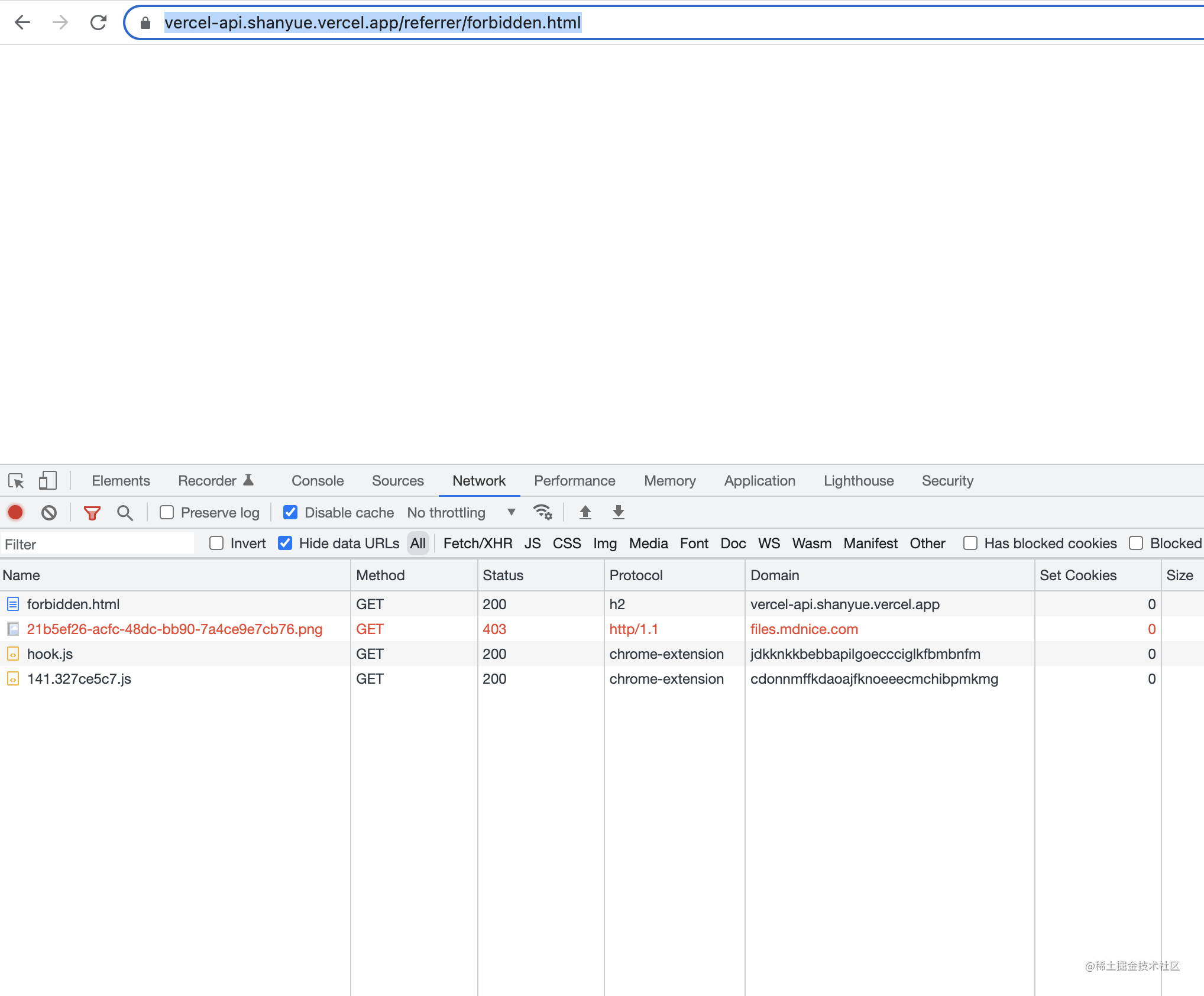This screenshot has height=996, width=1204.
Task: Filter requests by Other type
Action: pyautogui.click(x=927, y=544)
